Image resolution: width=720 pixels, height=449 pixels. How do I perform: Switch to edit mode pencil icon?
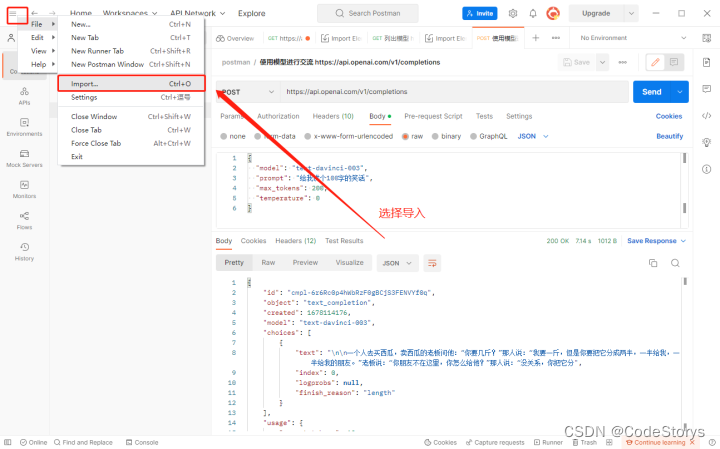pyautogui.click(x=655, y=62)
